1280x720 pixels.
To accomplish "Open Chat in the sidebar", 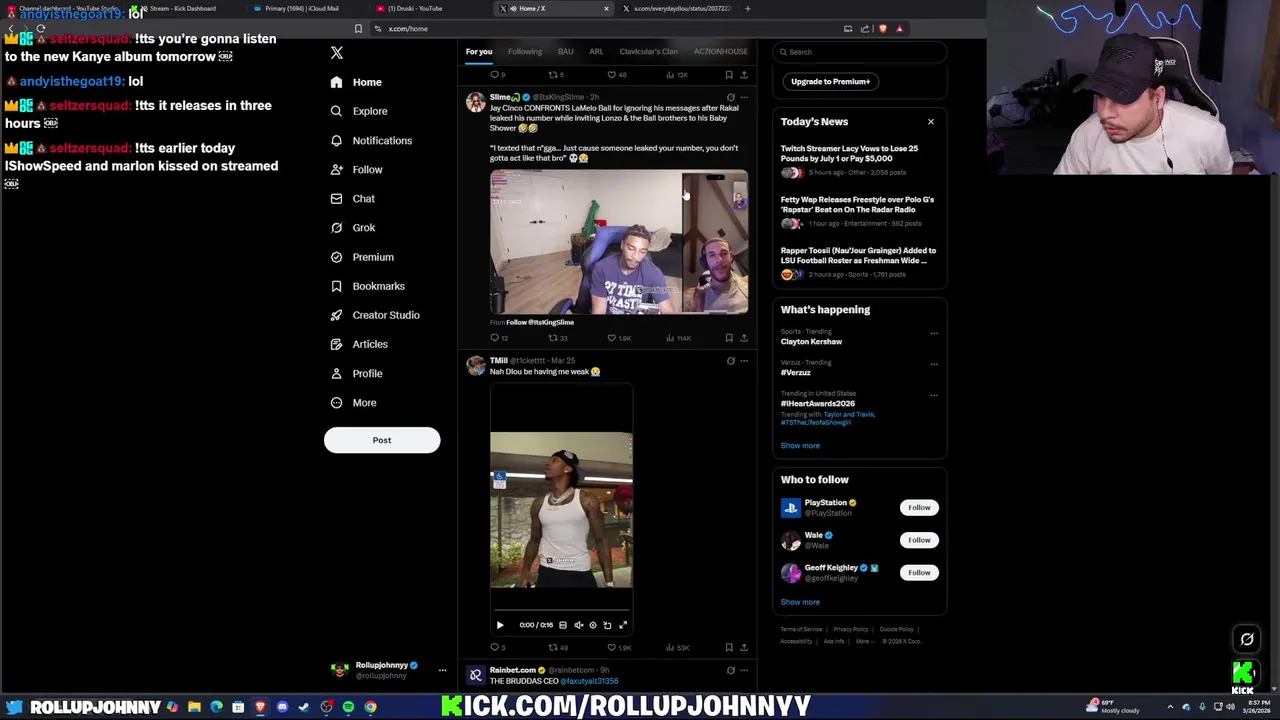I will 352,199.
